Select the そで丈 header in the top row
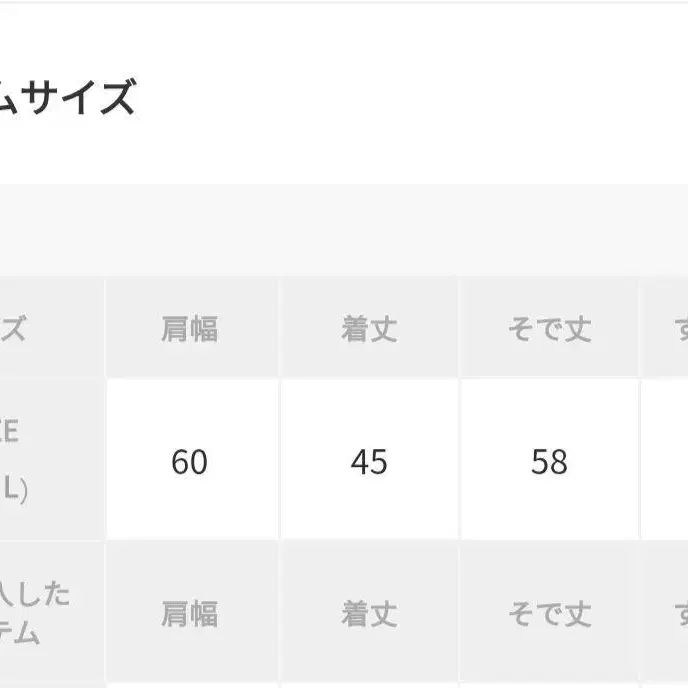The image size is (688, 688). tap(549, 328)
